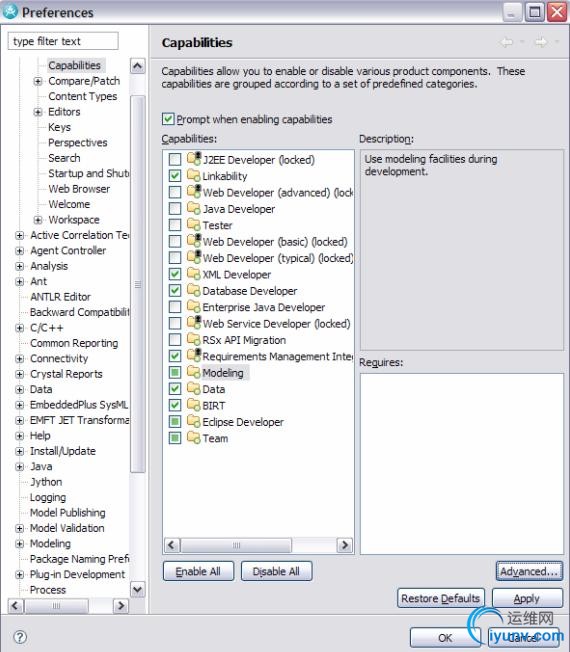Uncheck the XML Developer checkbox
Screen dimensions: 570x652
[175, 274]
